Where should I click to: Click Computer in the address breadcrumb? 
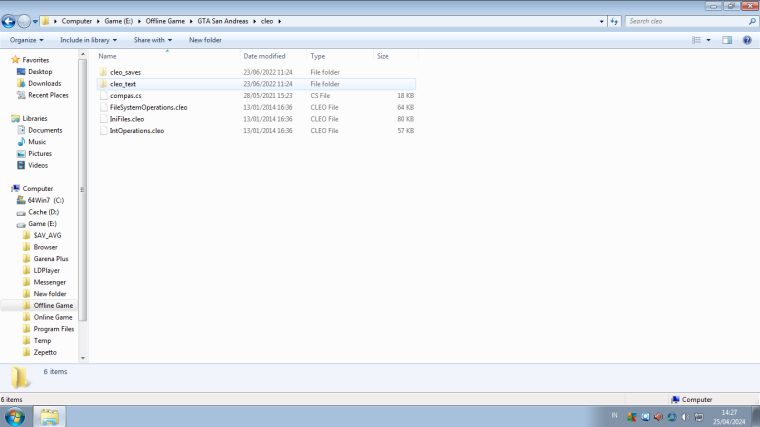click(x=77, y=21)
